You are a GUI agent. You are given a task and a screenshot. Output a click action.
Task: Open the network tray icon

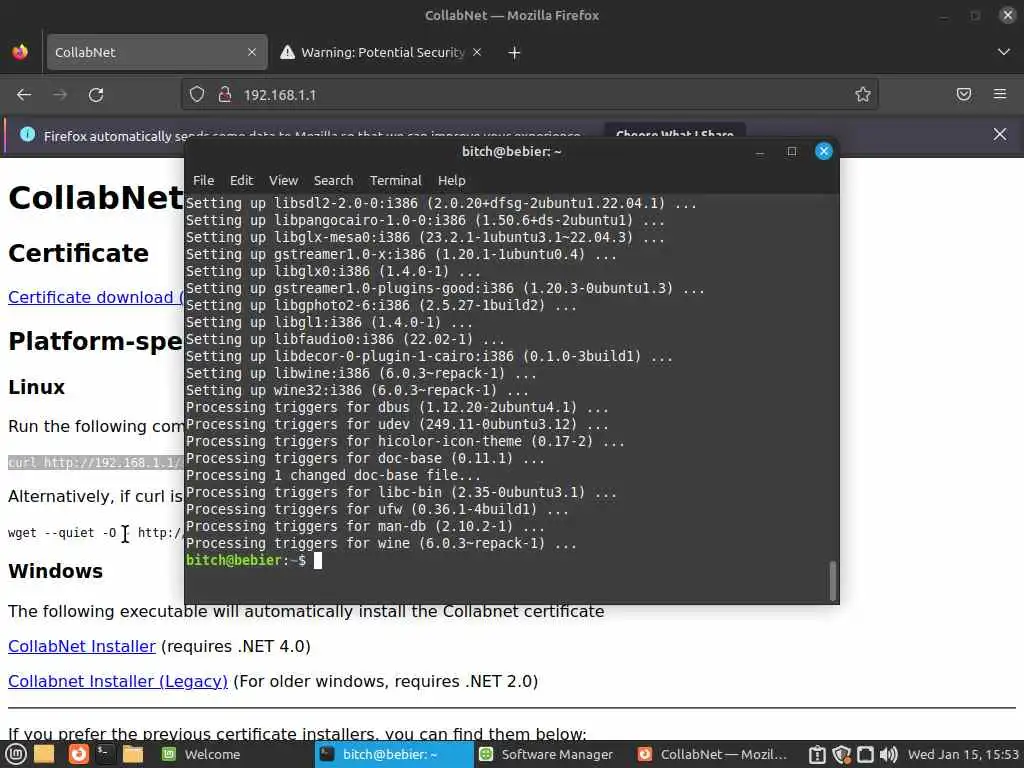865,755
